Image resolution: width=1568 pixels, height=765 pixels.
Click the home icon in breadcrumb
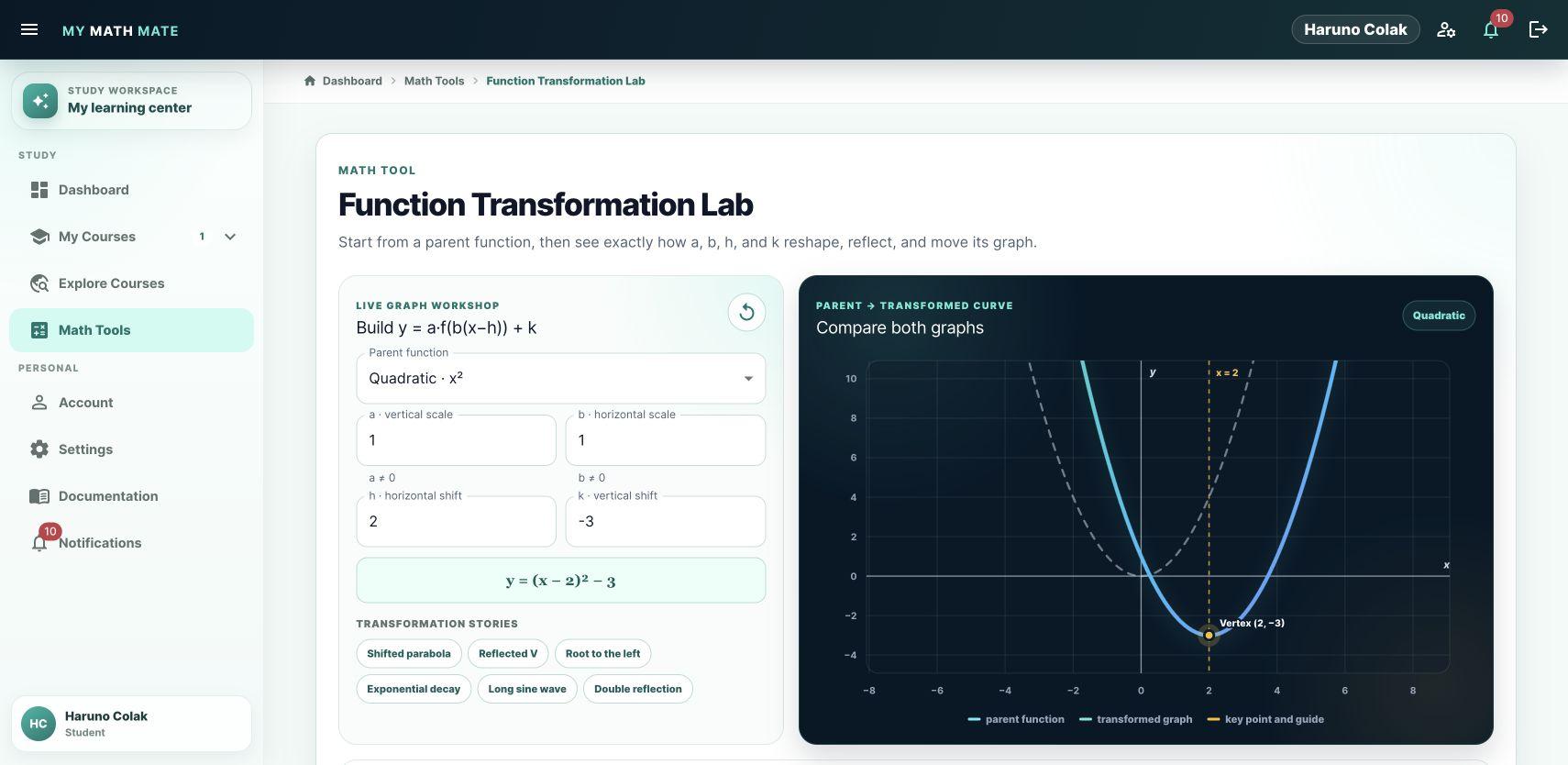[x=310, y=81]
